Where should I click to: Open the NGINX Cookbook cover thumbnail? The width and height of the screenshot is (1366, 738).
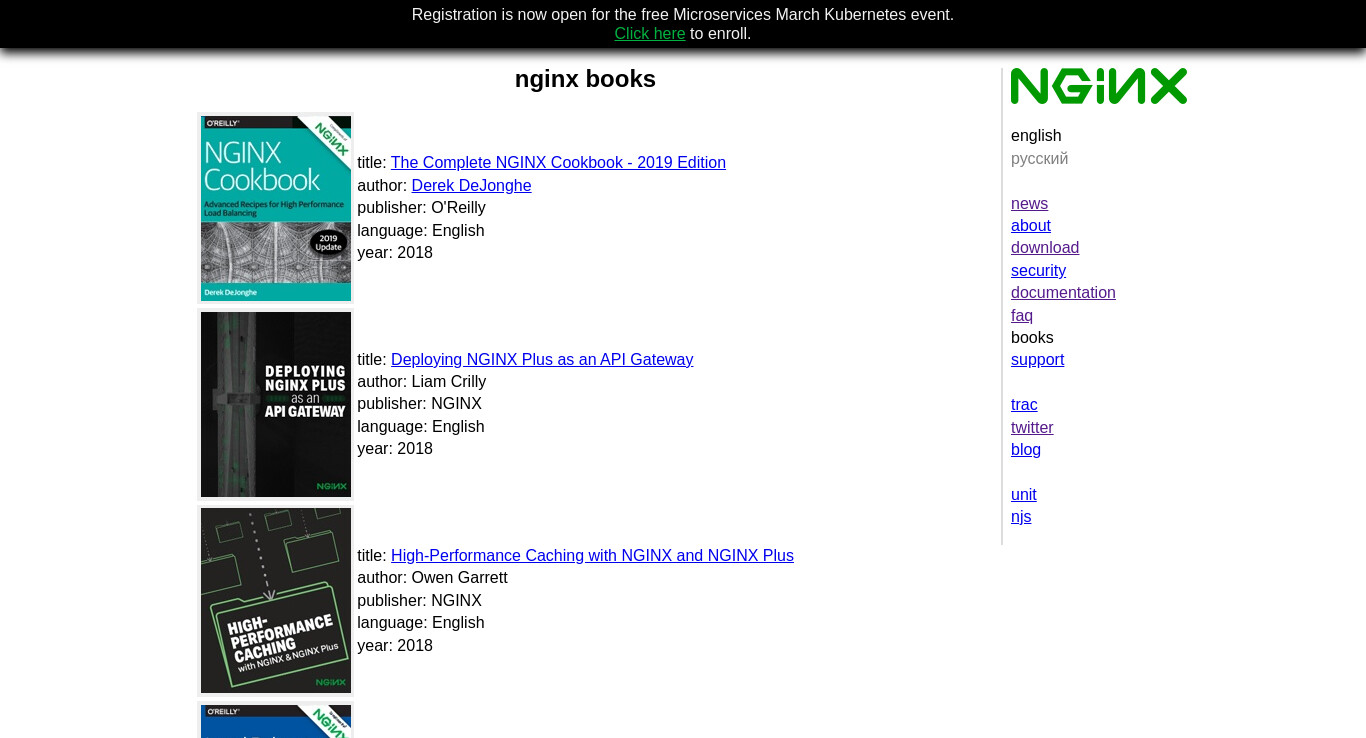coord(276,208)
